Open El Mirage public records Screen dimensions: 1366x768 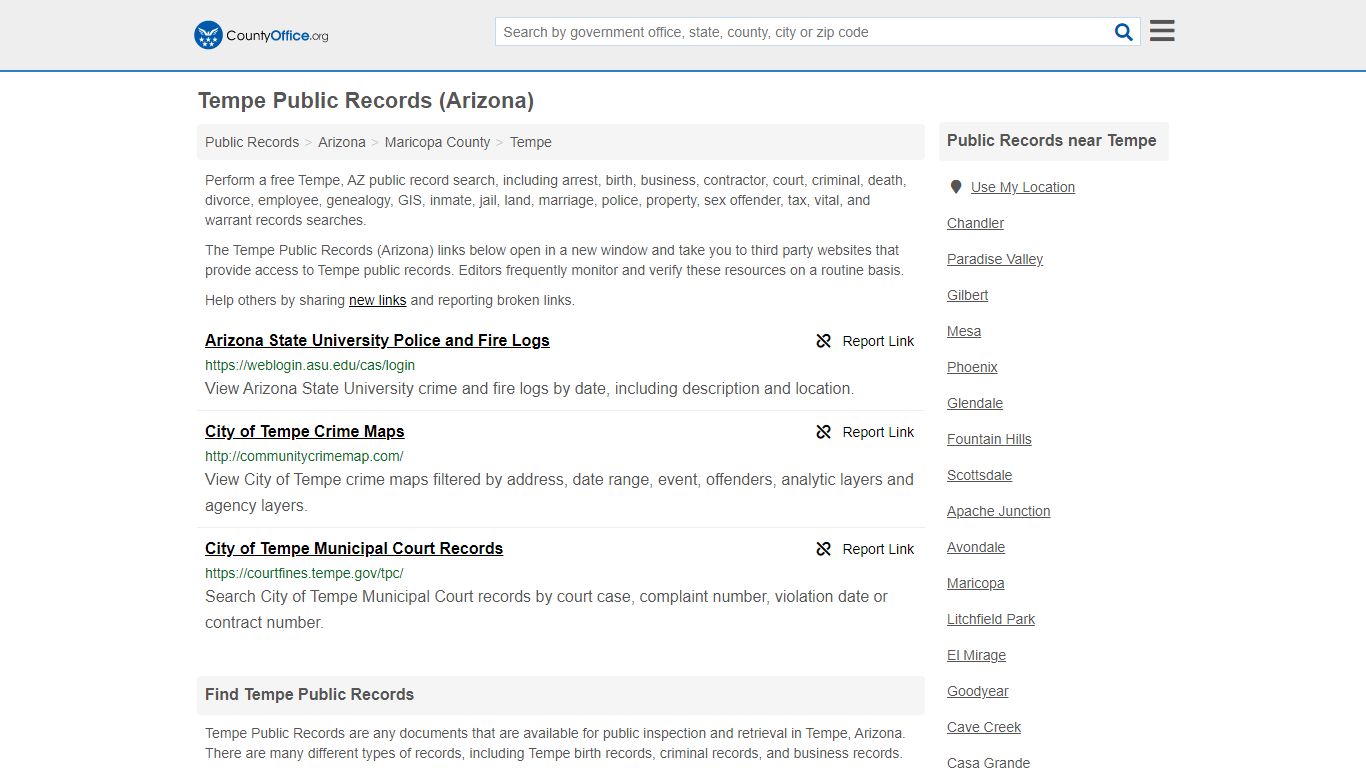pyautogui.click(x=976, y=655)
